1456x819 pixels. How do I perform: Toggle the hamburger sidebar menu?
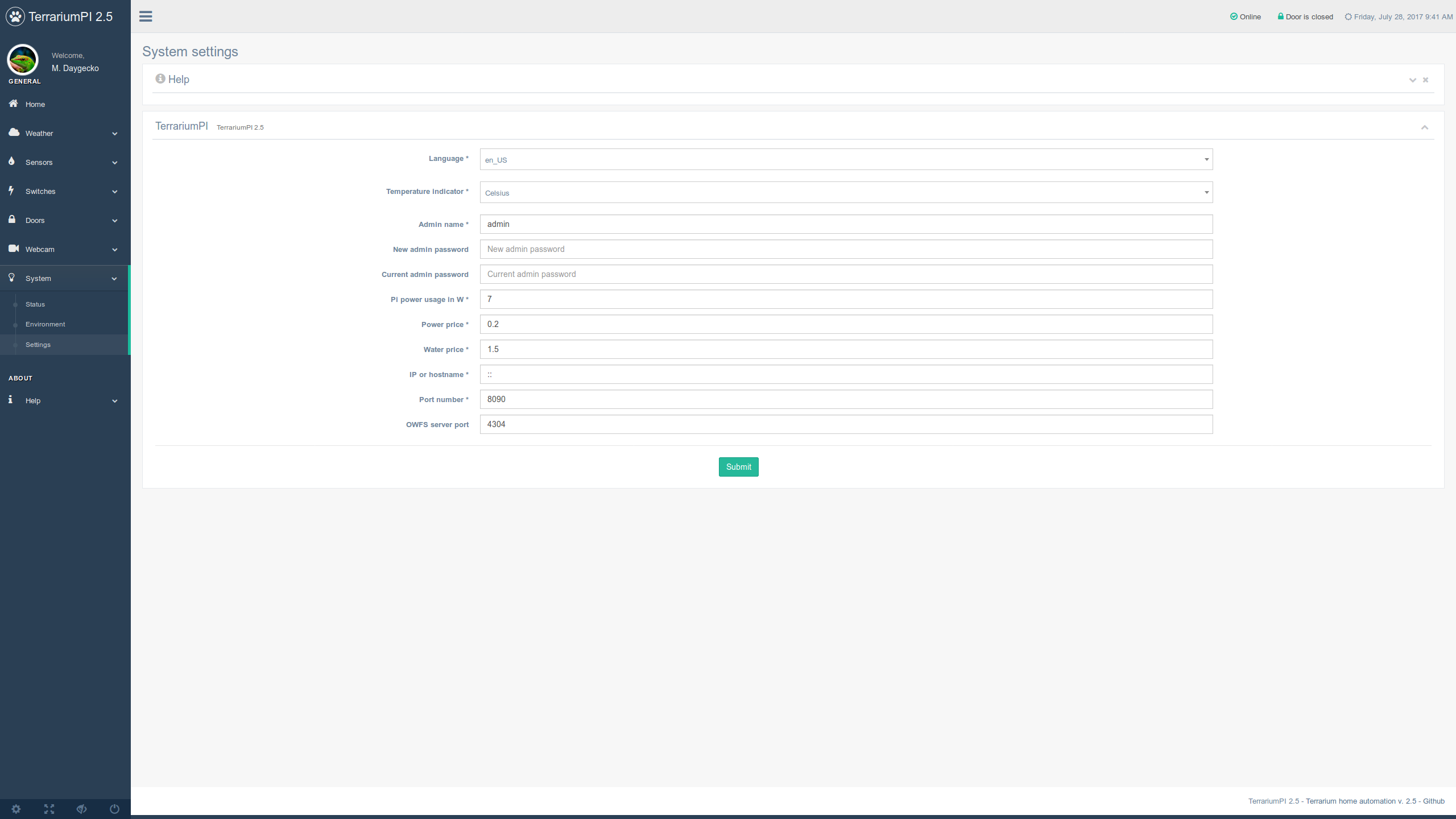pos(146,16)
